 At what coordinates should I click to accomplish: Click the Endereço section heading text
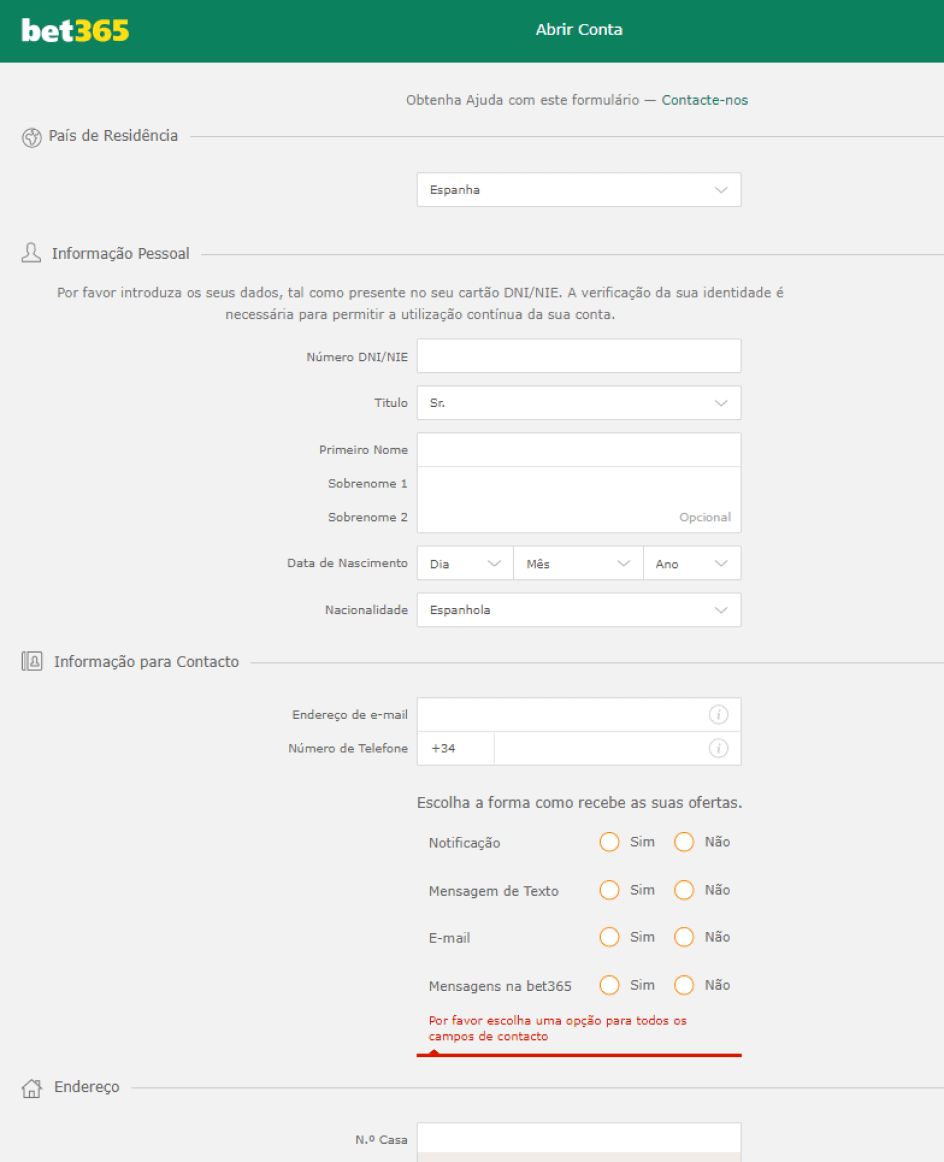coord(87,1087)
